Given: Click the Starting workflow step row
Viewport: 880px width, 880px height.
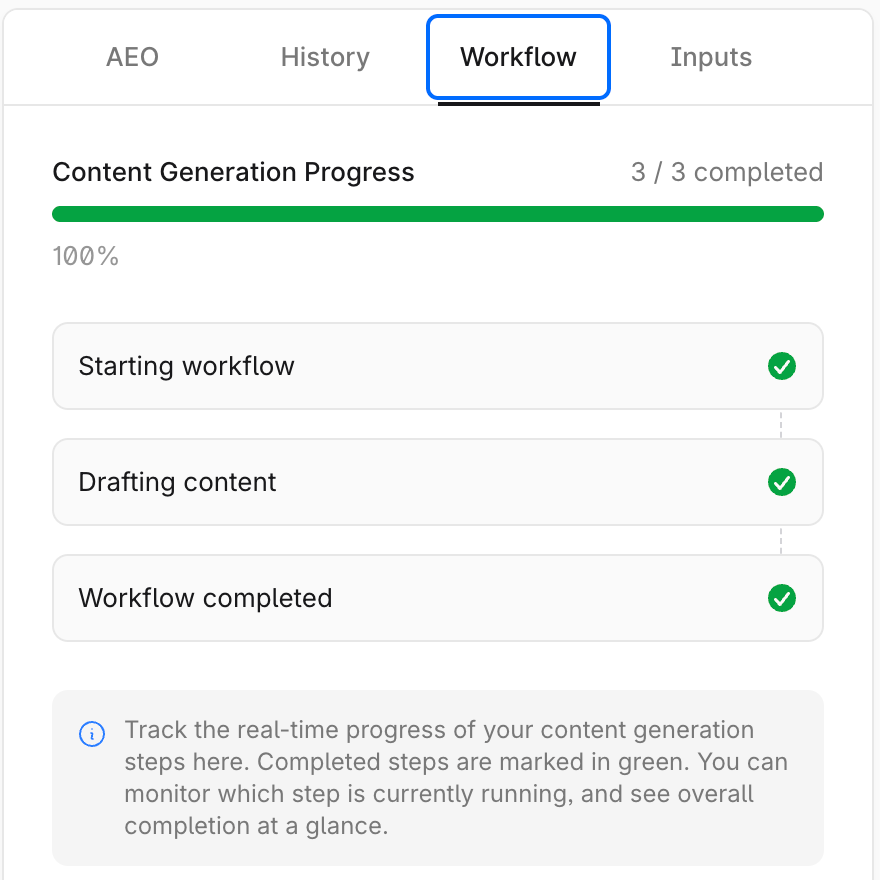Looking at the screenshot, I should coord(437,366).
